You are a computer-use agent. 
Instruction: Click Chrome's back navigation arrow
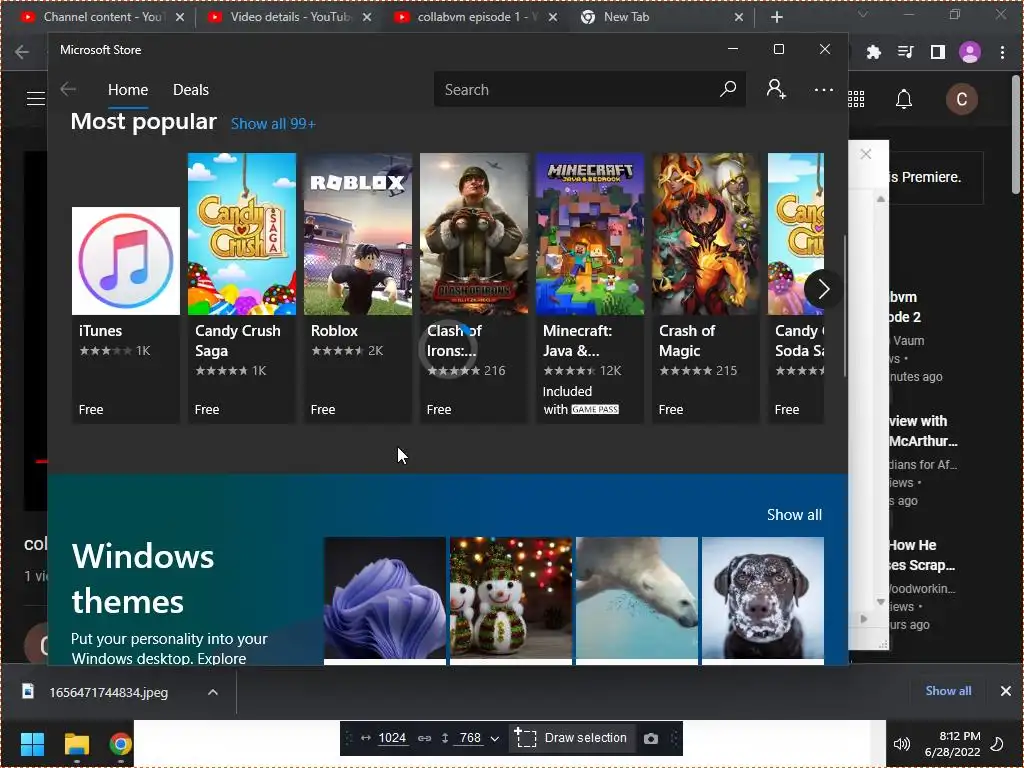pos(22,52)
